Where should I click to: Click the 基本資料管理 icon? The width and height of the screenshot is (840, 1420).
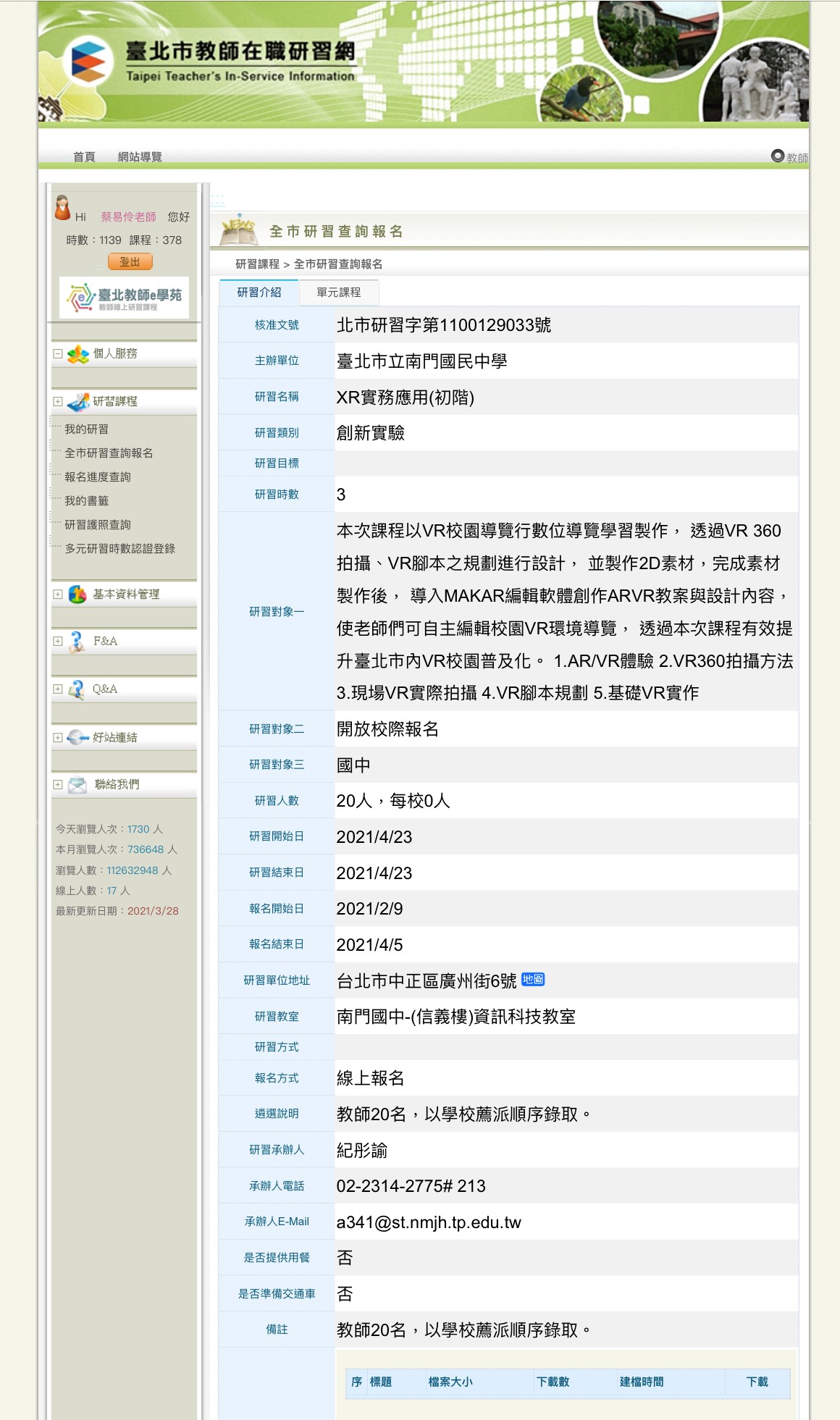pyautogui.click(x=77, y=595)
